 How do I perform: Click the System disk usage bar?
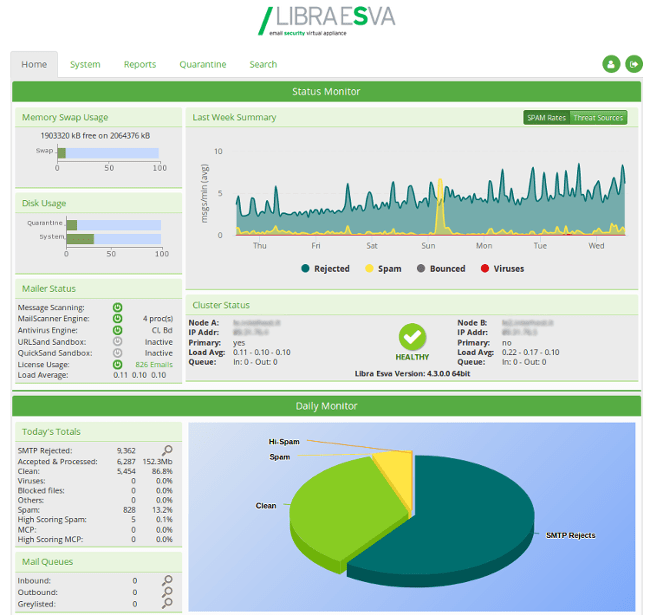[x=114, y=239]
